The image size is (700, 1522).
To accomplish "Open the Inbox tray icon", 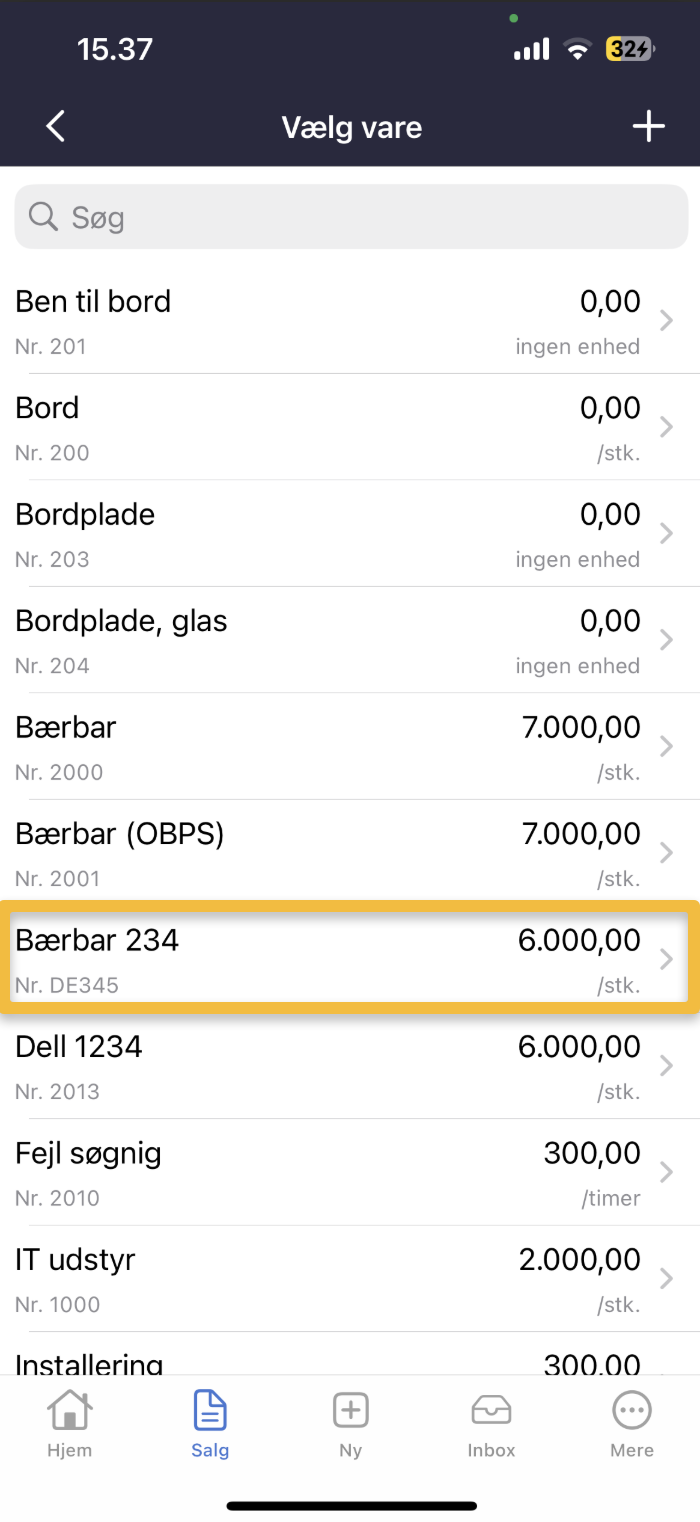I will pos(491,1411).
